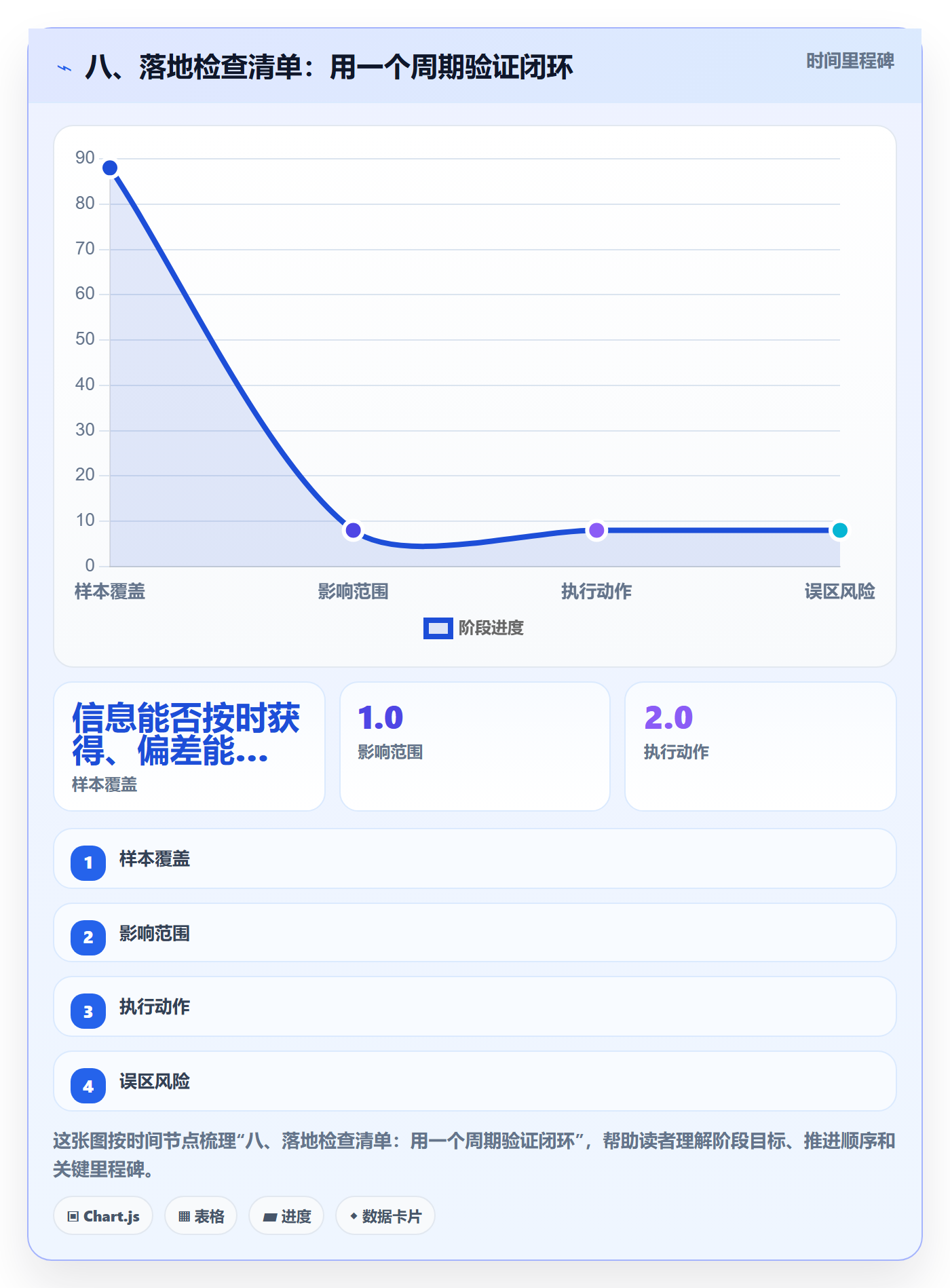This screenshot has width=950, height=1288.
Task: Click the number 2 badge for 影响范围
Action: pyautogui.click(x=88, y=937)
